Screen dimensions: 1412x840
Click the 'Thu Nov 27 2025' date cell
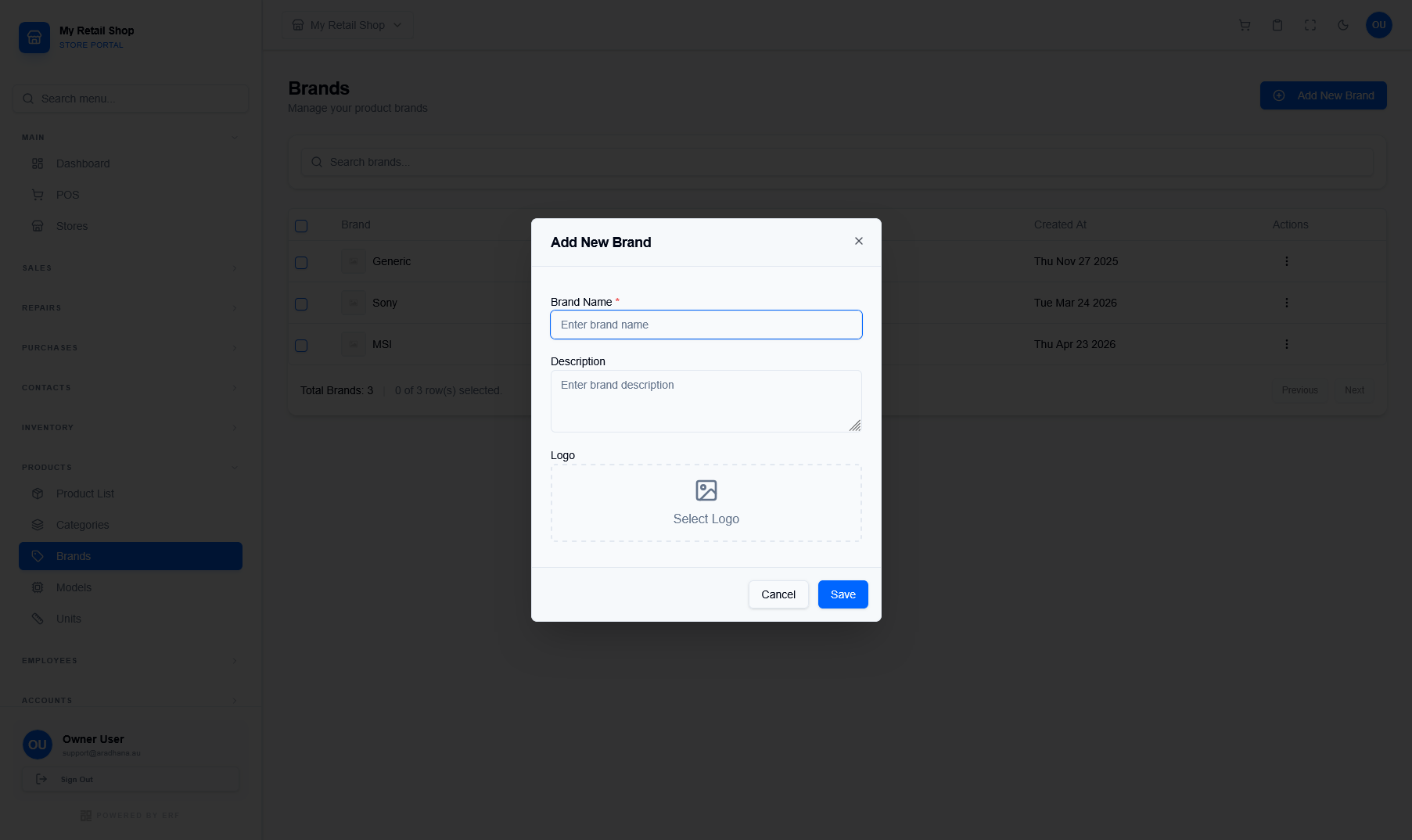(x=1076, y=261)
